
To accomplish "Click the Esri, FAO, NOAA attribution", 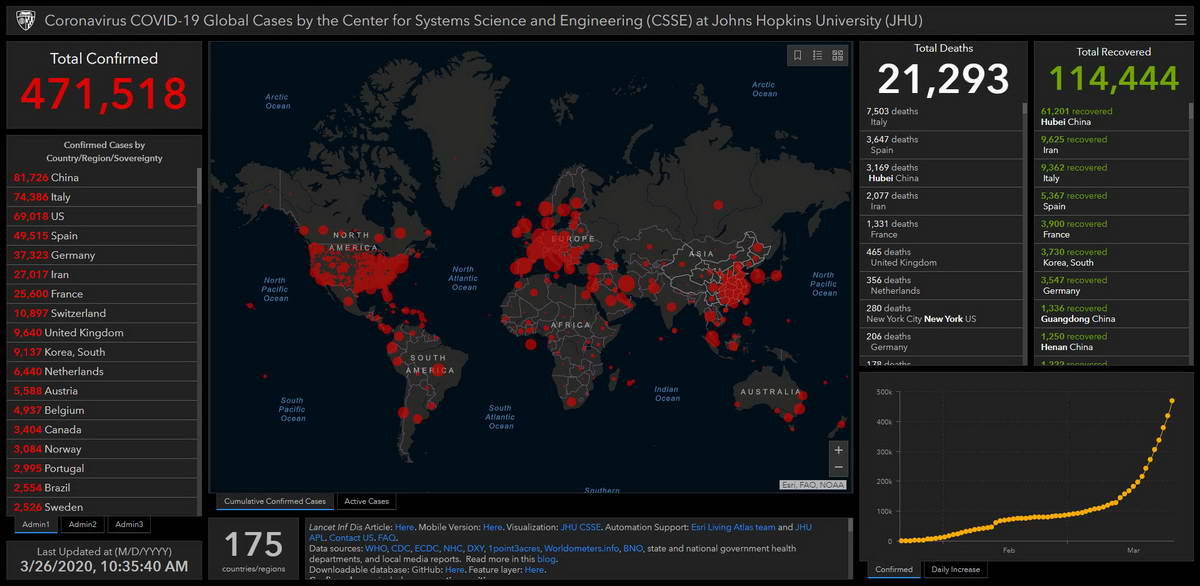I will click(x=812, y=485).
